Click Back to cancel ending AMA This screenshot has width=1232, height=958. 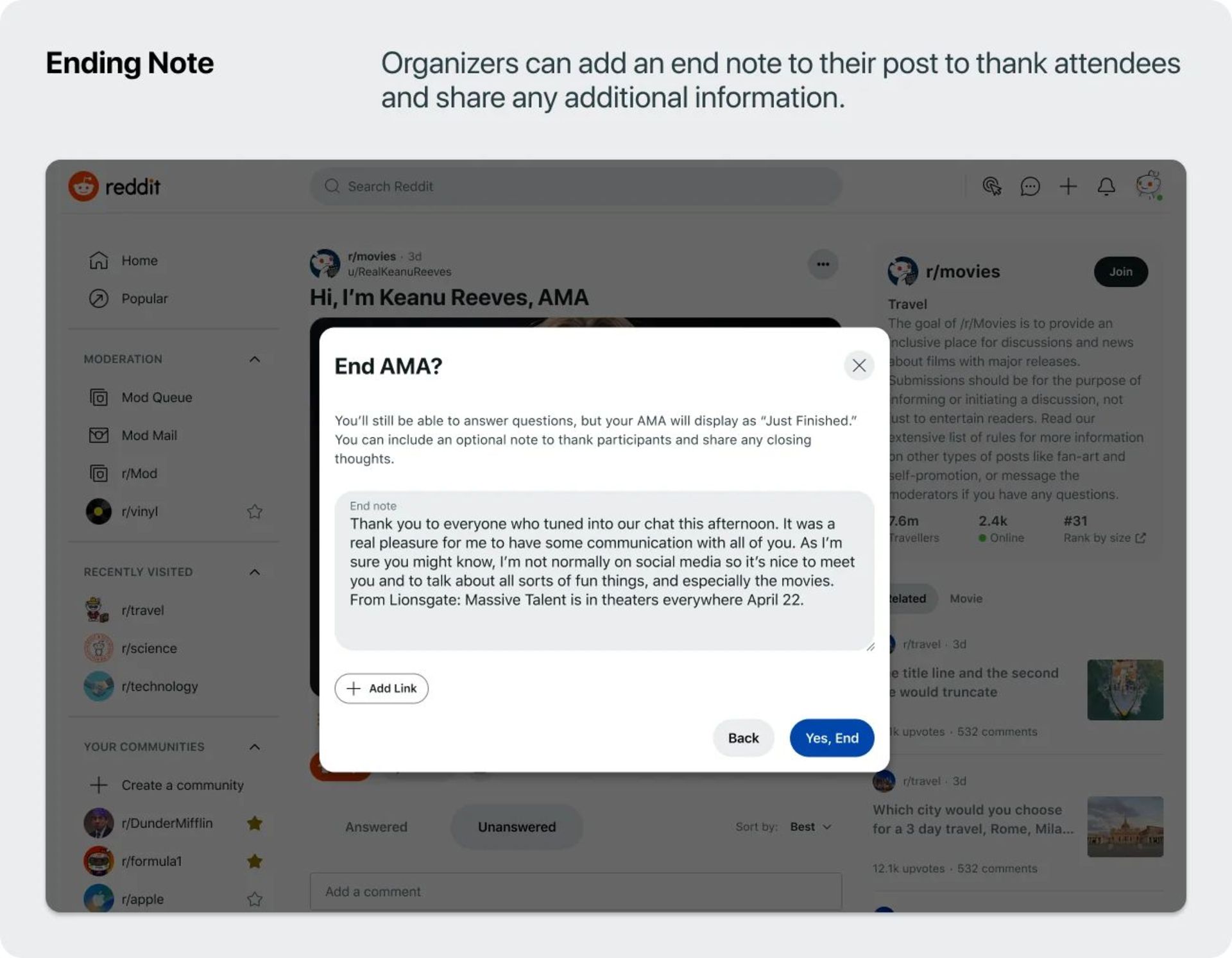coord(743,738)
